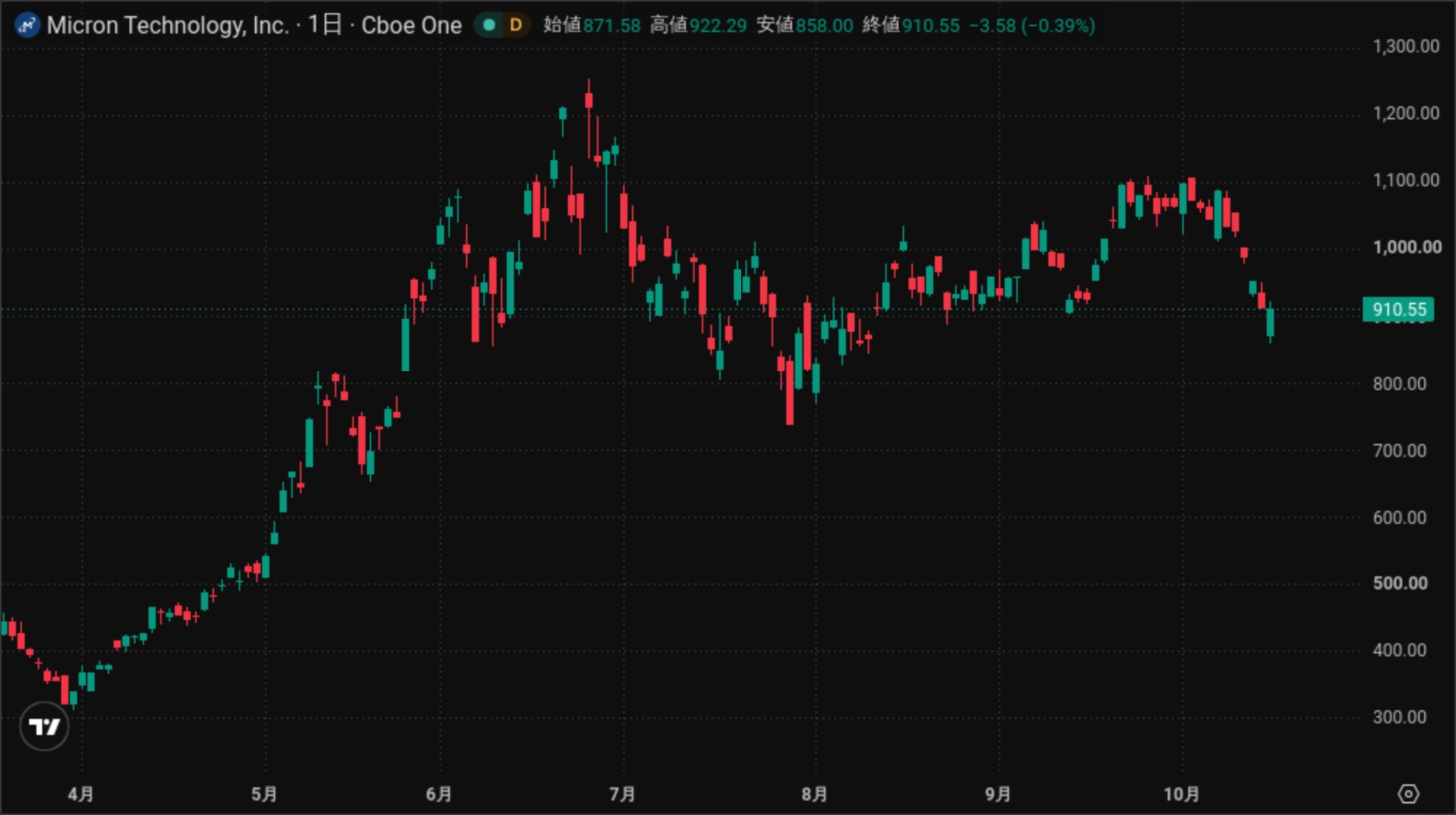Click the 高値 922.29 high value

pyautogui.click(x=698, y=25)
